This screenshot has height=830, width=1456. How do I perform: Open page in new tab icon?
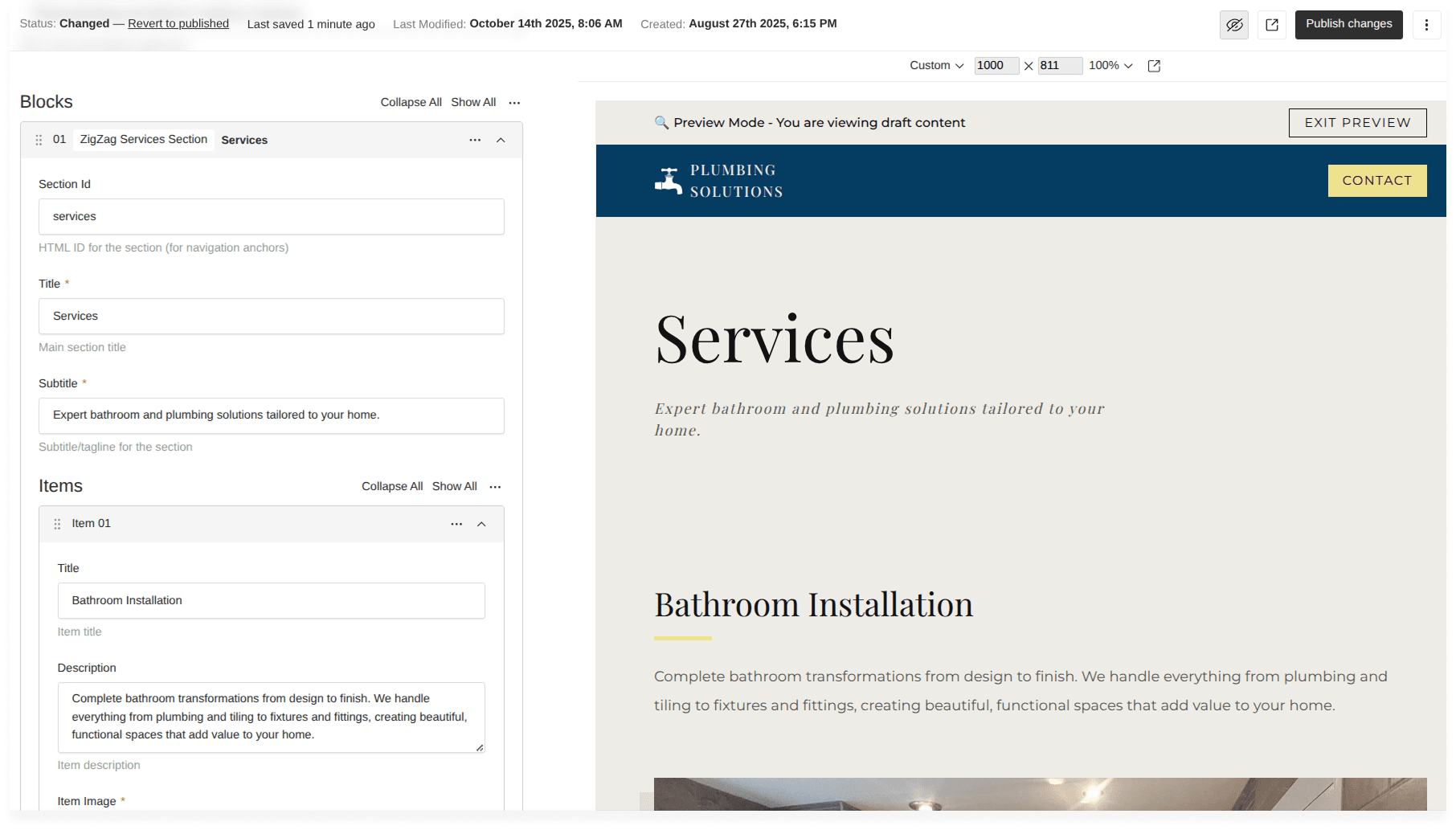[1272, 25]
